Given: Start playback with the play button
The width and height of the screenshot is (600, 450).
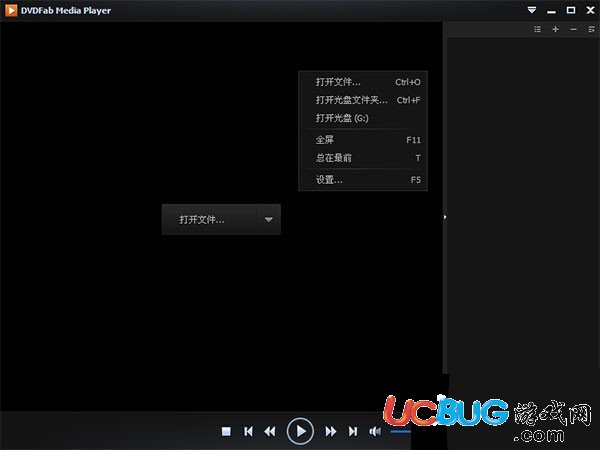Looking at the screenshot, I should [x=300, y=431].
